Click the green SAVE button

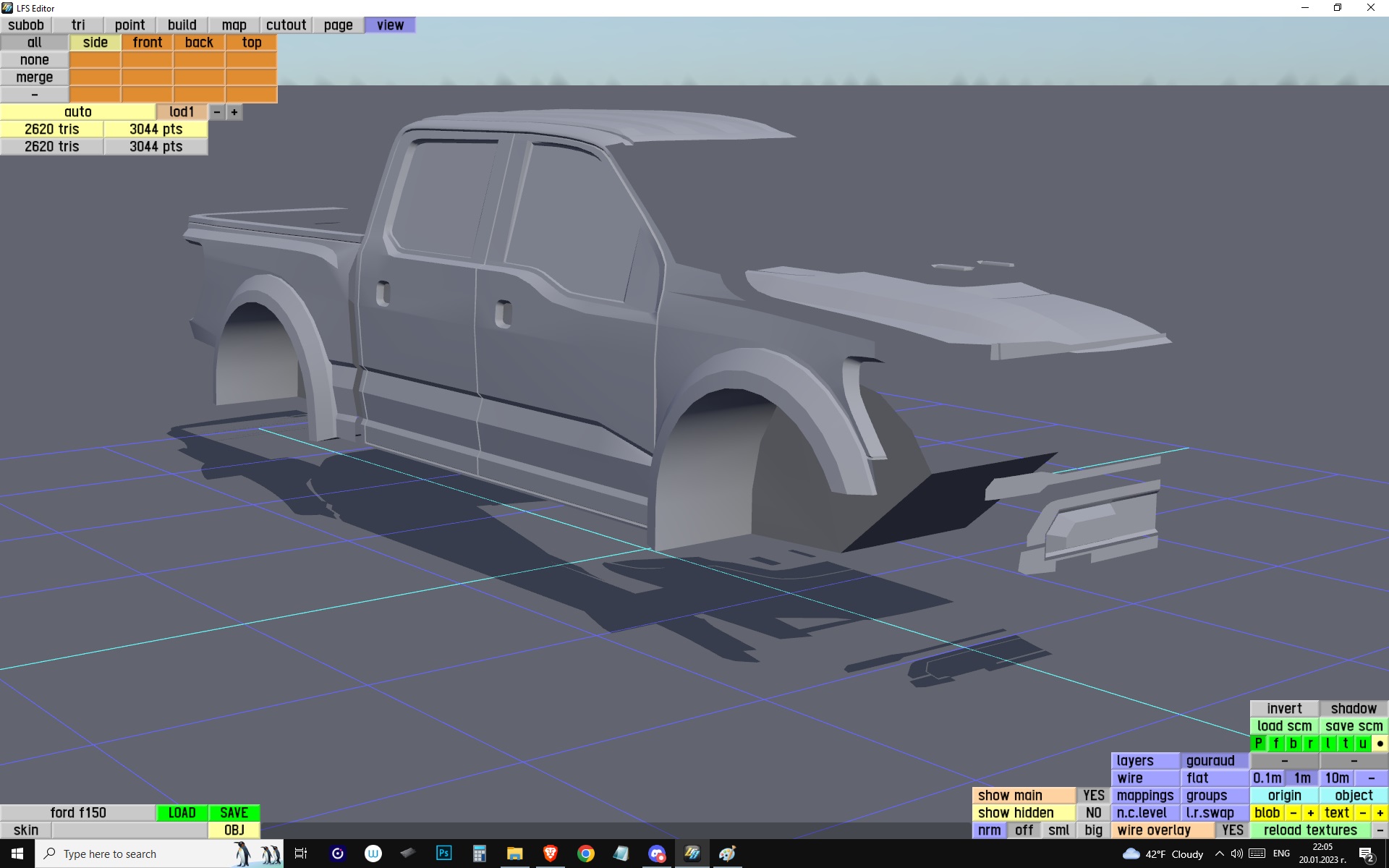(234, 812)
